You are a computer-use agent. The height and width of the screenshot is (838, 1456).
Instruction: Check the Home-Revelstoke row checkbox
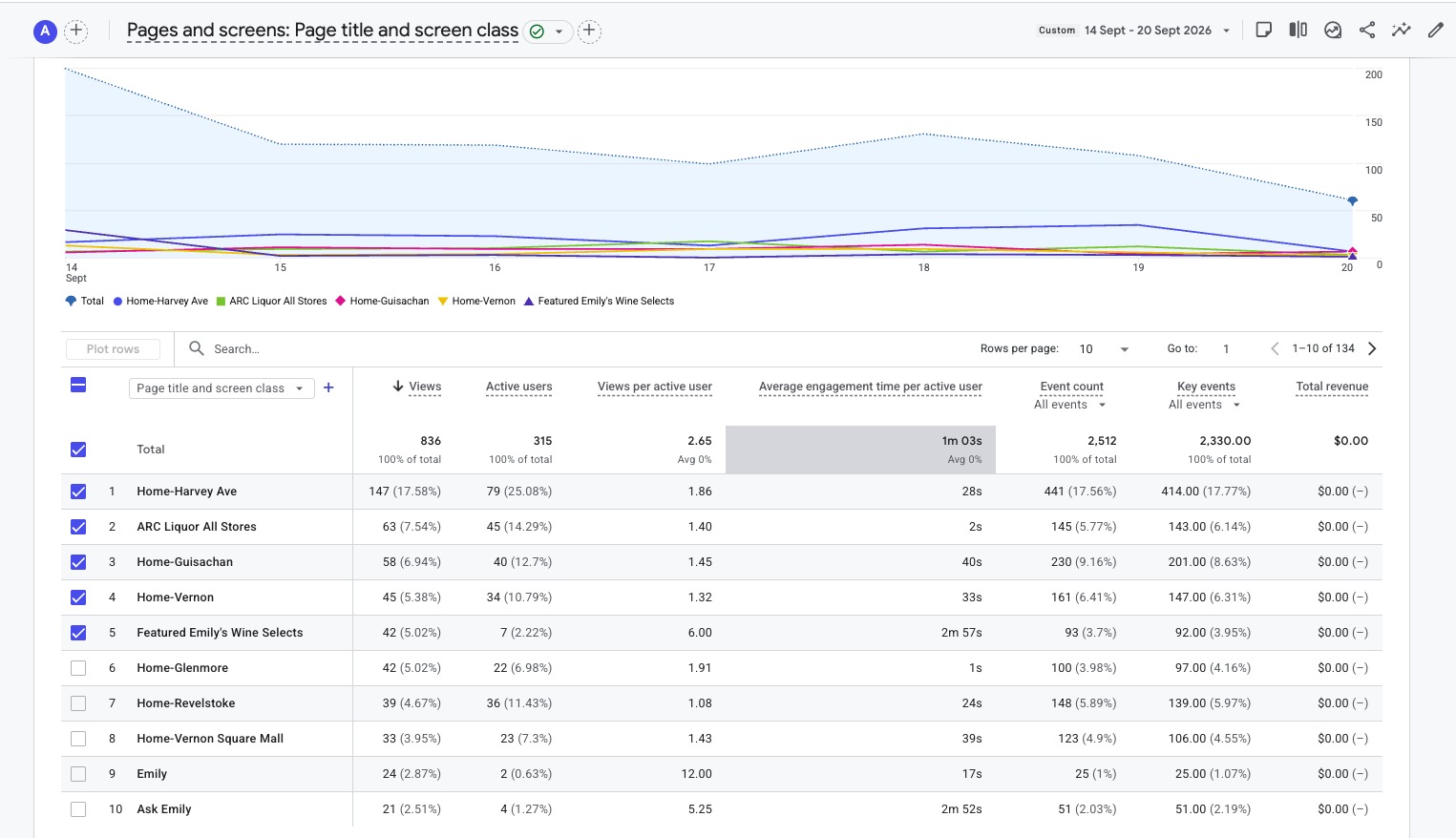(78, 703)
